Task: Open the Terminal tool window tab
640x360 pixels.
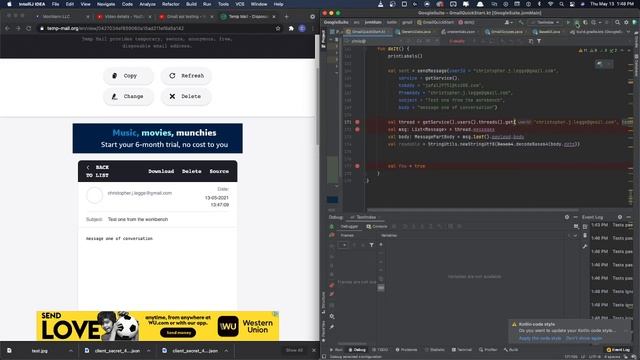Action: click(462, 350)
